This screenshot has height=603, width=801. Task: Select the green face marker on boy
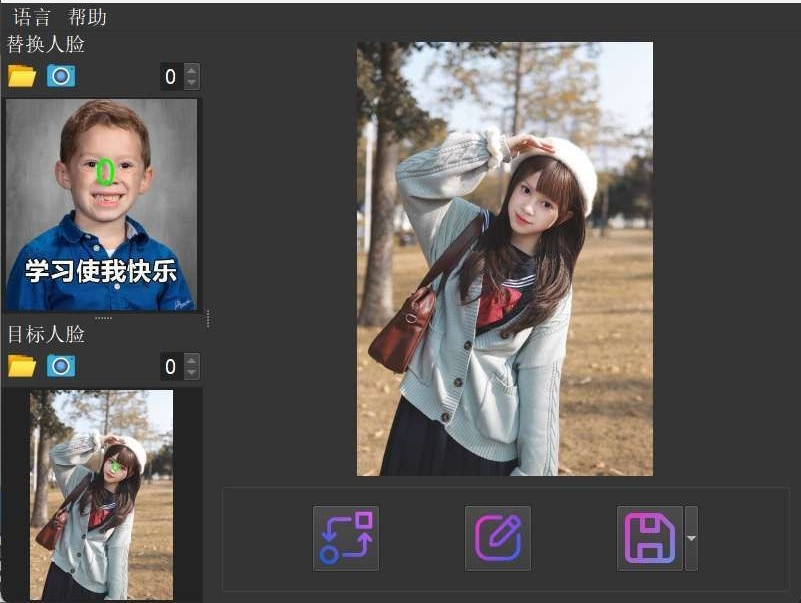click(105, 172)
